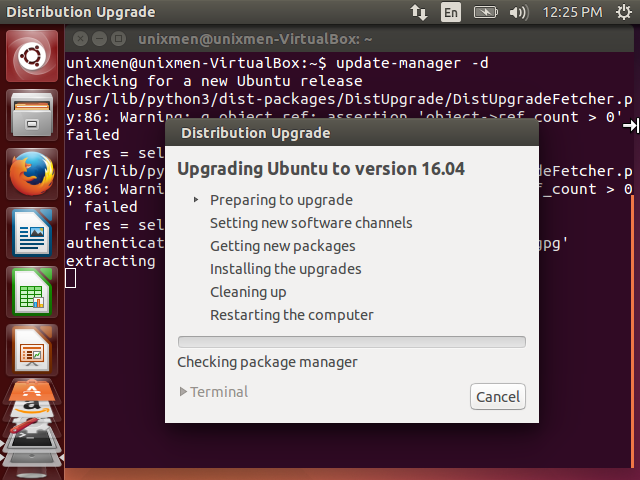Image resolution: width=640 pixels, height=480 pixels.
Task: Open the system power session menu
Action: 624,12
